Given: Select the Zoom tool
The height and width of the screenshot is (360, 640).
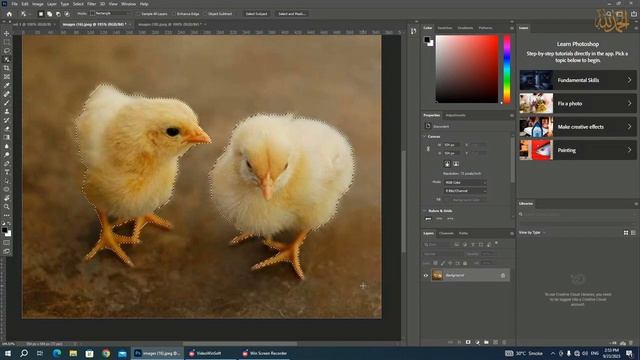Looking at the screenshot, I should pos(7,207).
